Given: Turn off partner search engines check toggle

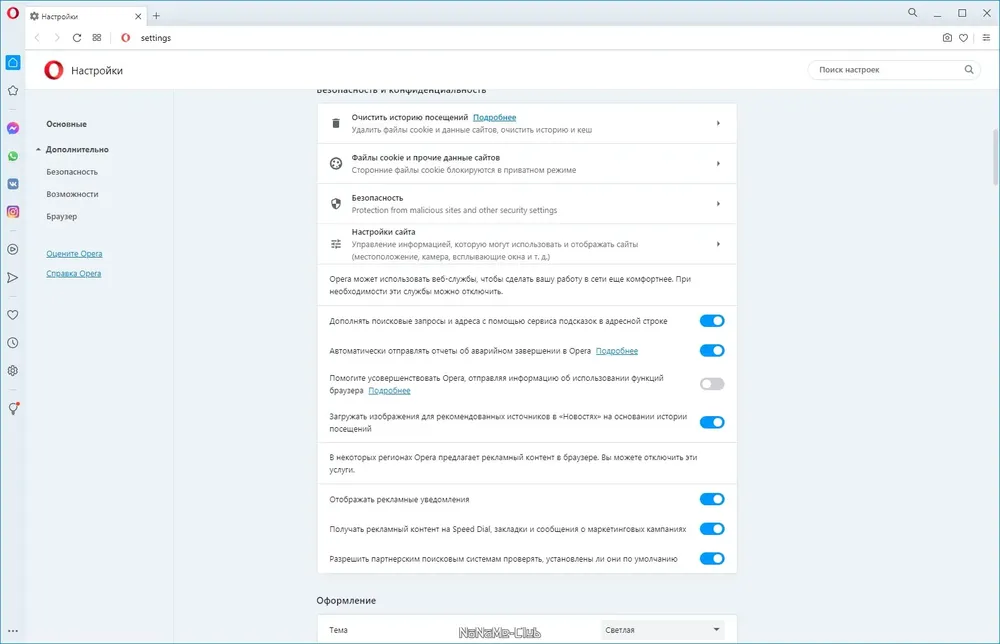Looking at the screenshot, I should [x=712, y=559].
